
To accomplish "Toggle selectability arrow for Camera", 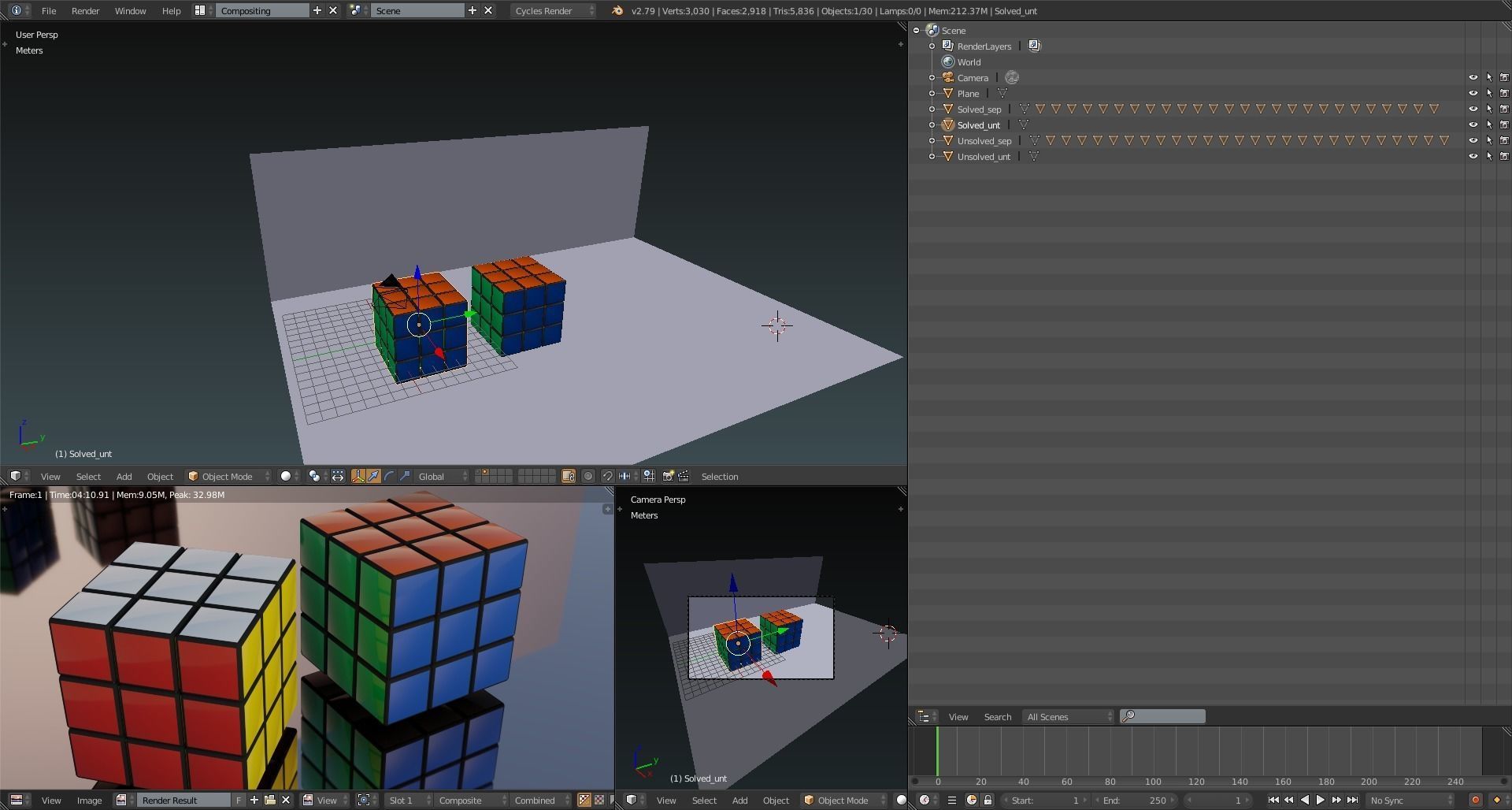I will click(1489, 78).
